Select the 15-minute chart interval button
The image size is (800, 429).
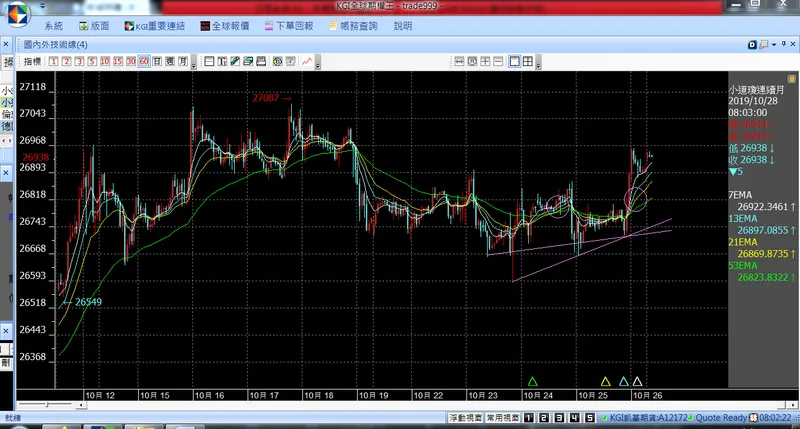coord(118,62)
